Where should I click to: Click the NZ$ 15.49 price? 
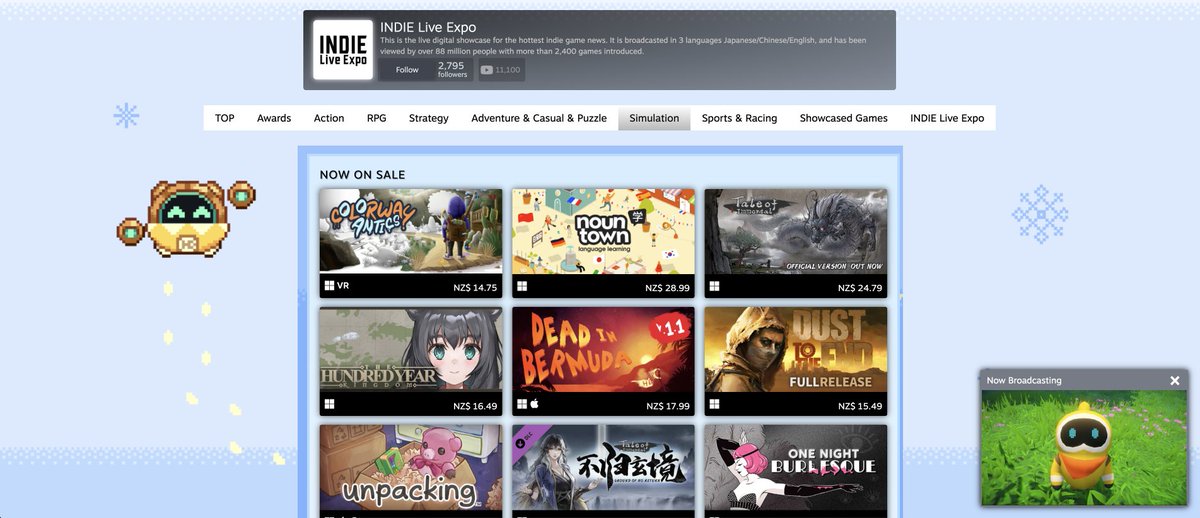point(860,406)
